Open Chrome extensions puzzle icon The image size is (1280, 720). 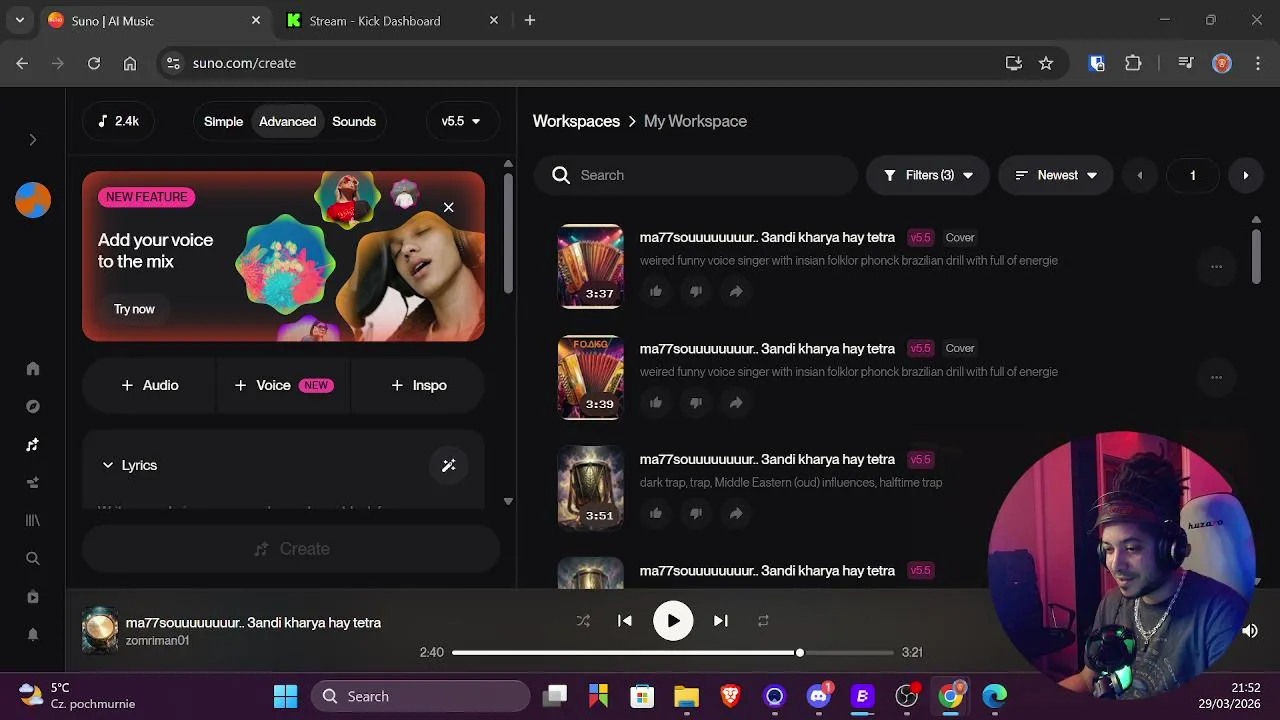[1133, 63]
